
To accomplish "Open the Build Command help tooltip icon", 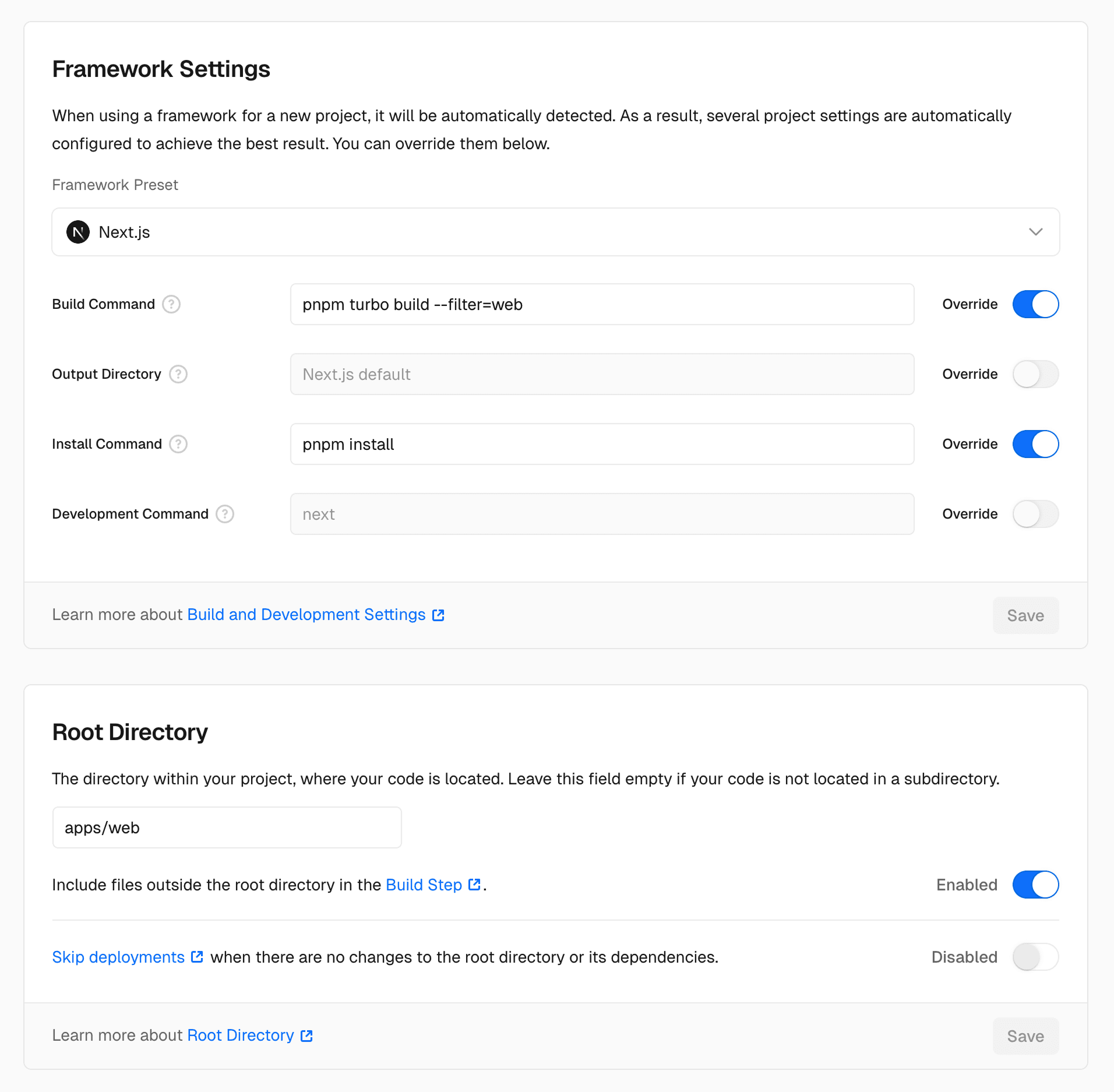I will (171, 304).
